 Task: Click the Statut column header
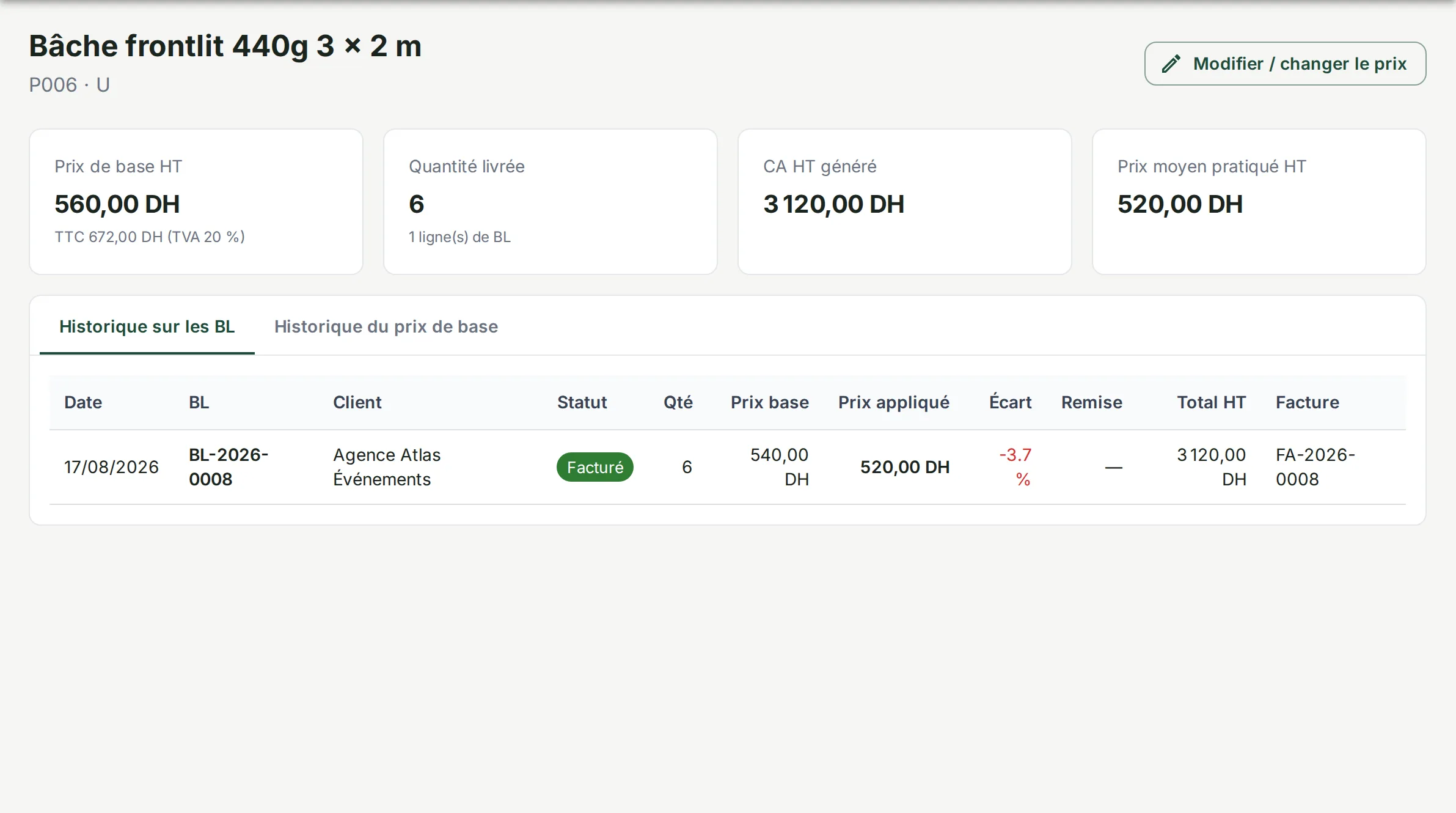click(x=582, y=402)
